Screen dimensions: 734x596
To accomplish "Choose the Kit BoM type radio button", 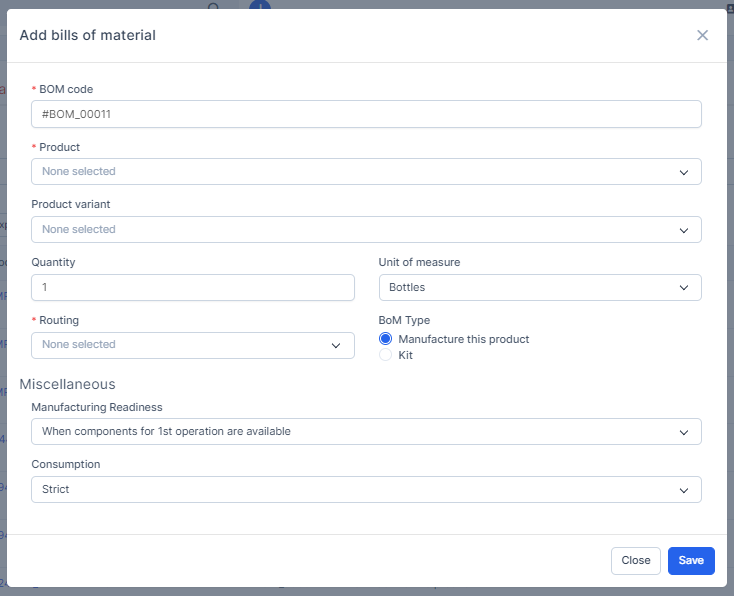I will [x=386, y=355].
